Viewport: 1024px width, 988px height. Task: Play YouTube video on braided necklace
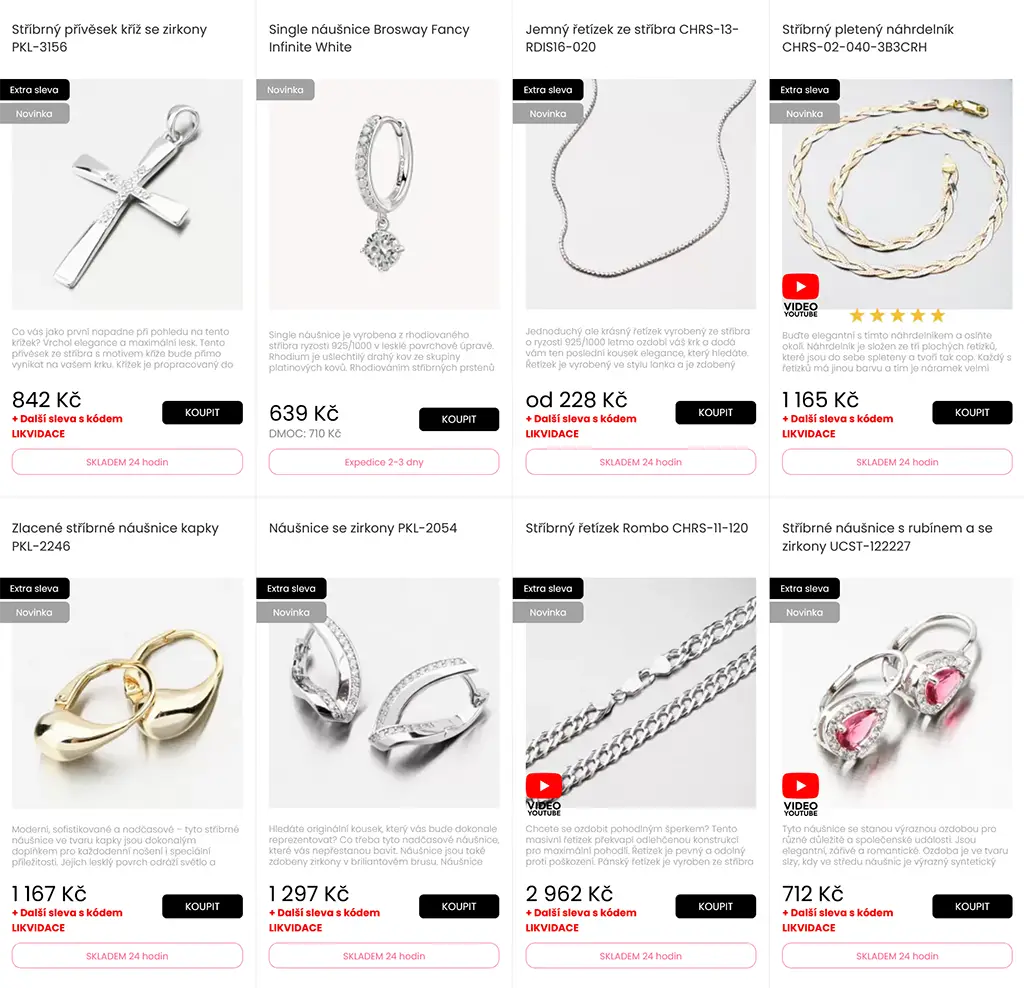pyautogui.click(x=800, y=295)
